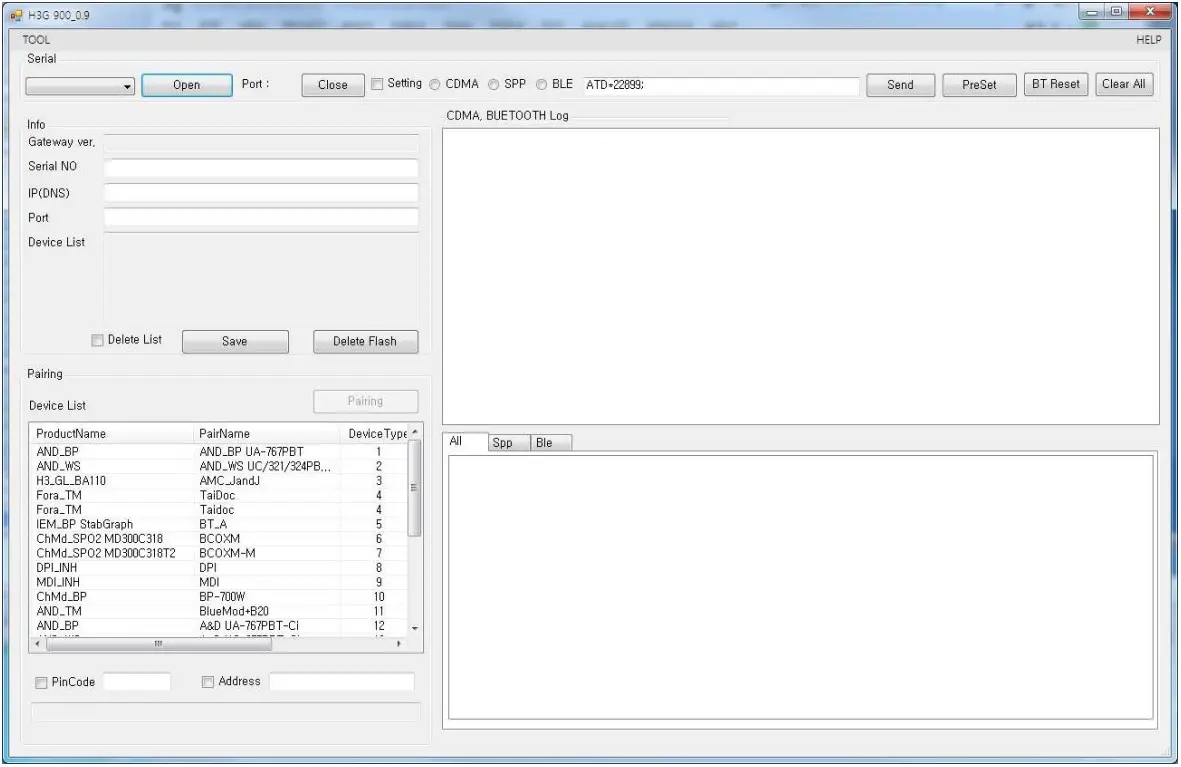The width and height of the screenshot is (1181, 767).
Task: Select the CDMA radio button
Action: [435, 85]
